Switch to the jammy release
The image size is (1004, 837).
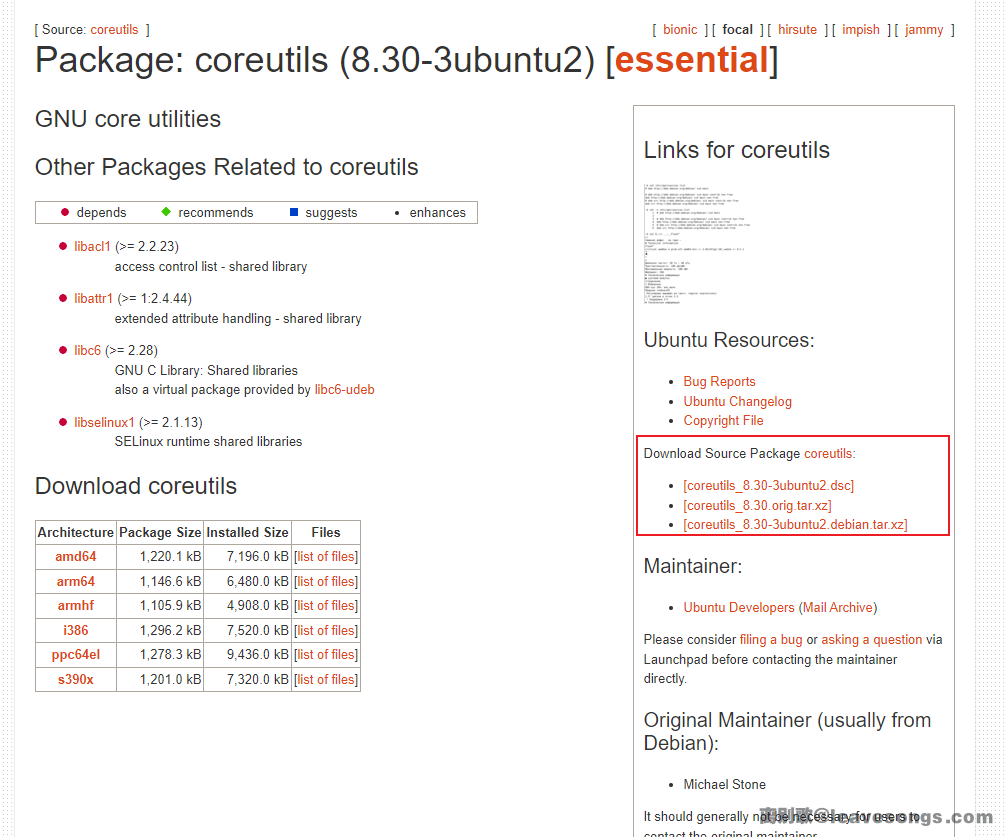coord(924,29)
